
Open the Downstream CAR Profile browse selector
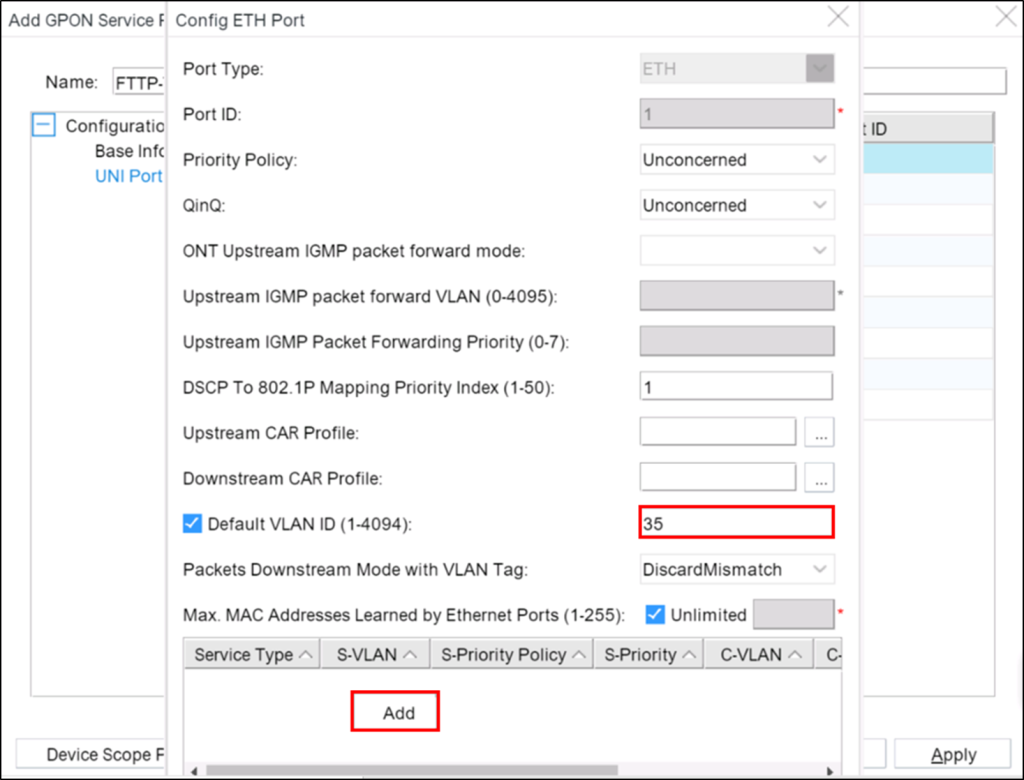pos(819,478)
